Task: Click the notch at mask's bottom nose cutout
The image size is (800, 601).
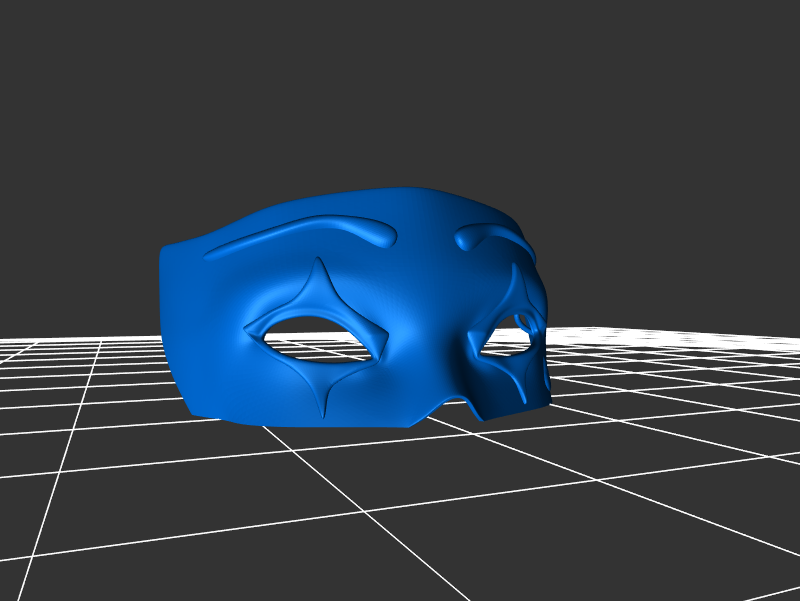Action: [x=455, y=401]
